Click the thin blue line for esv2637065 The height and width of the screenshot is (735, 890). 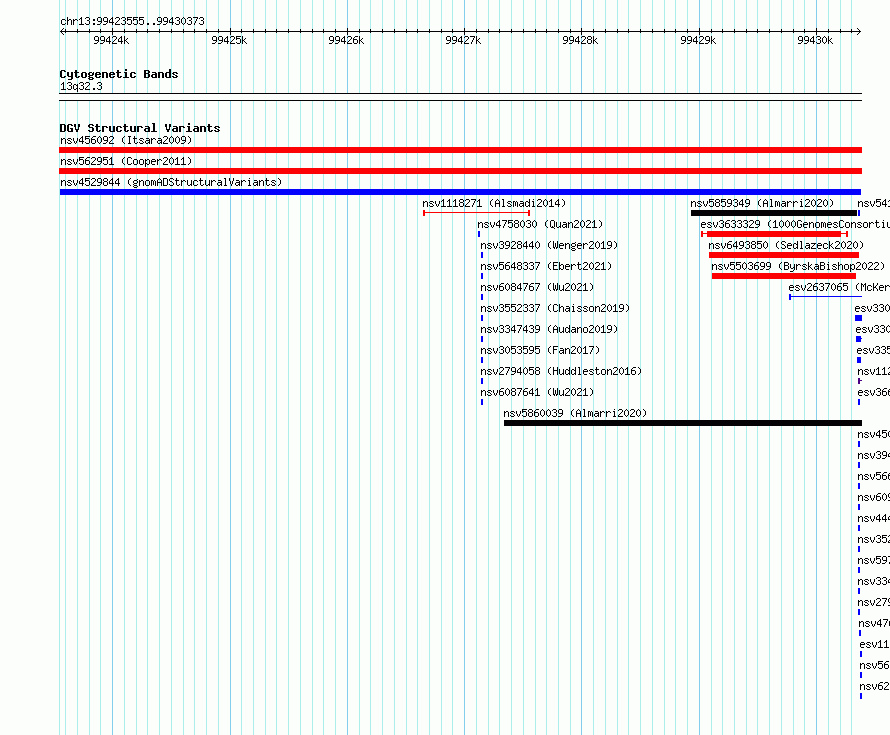pyautogui.click(x=825, y=297)
